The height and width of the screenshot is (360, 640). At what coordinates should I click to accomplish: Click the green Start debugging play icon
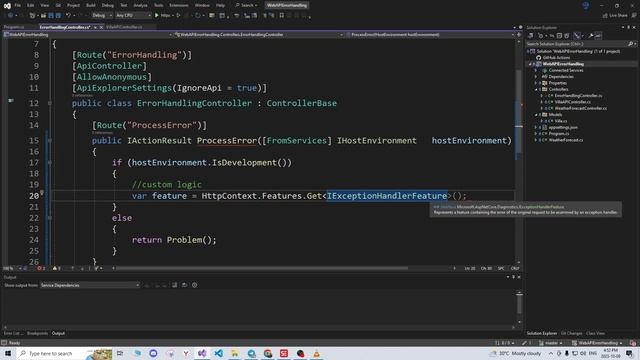click(x=157, y=16)
